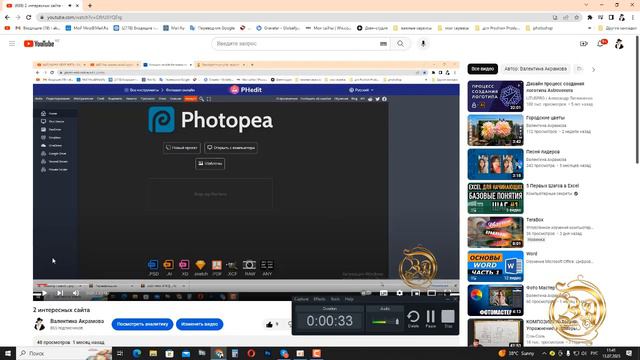640x360 pixels.
Task: Go to the YouTube home logo
Action: click(39, 44)
